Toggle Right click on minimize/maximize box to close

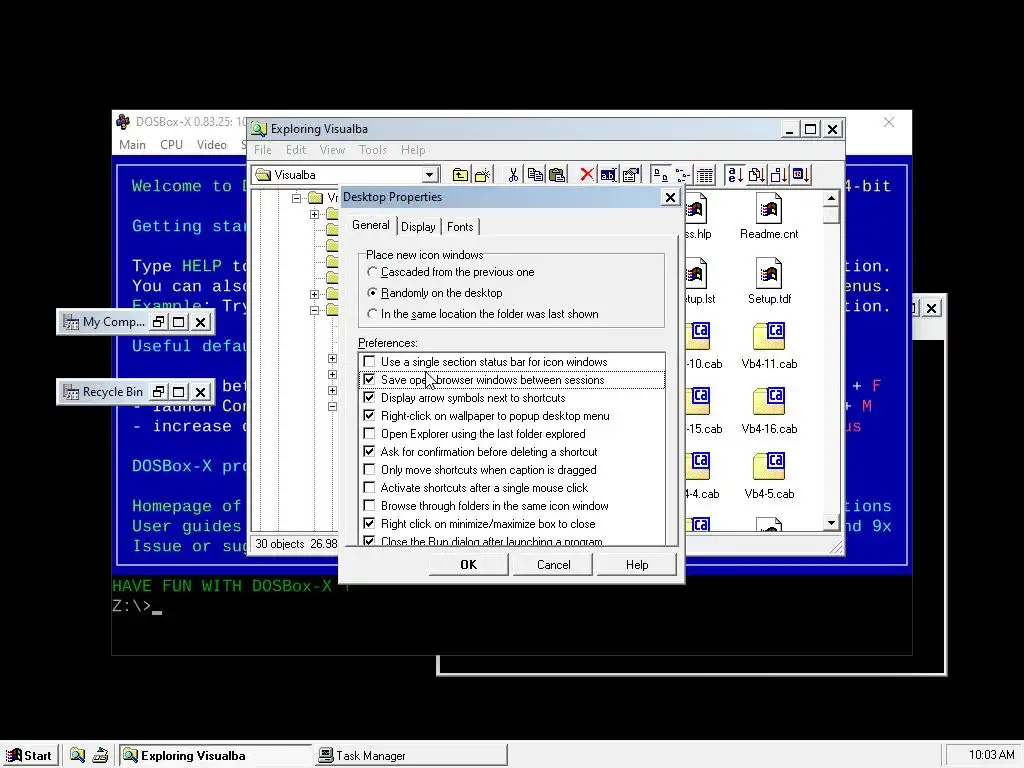click(x=369, y=523)
